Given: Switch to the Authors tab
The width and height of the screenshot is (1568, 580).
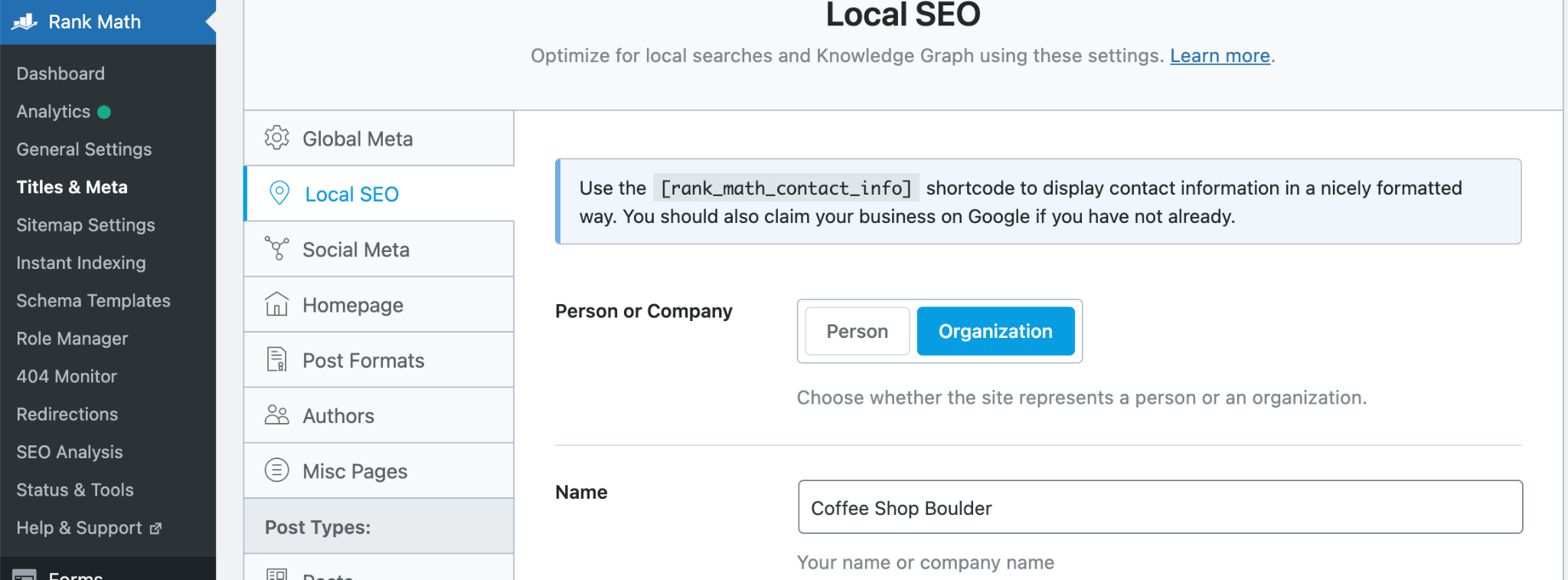Looking at the screenshot, I should [x=338, y=416].
